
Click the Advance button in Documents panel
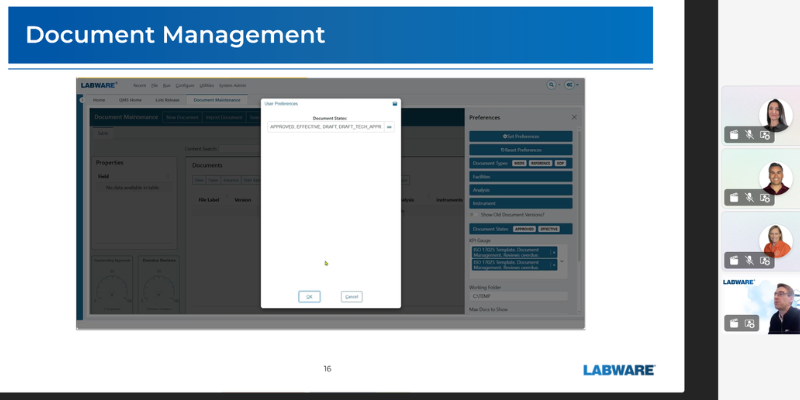(231, 180)
